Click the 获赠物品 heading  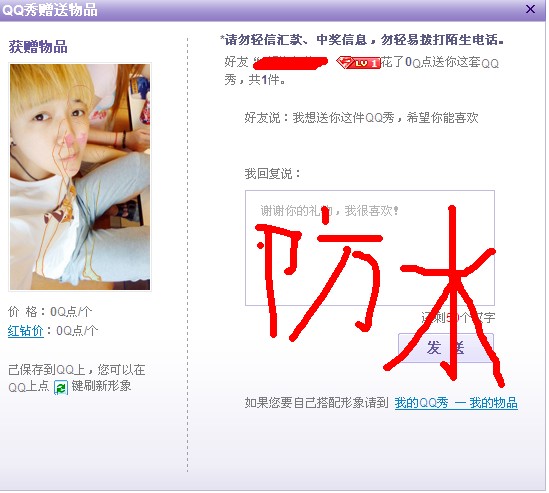[x=38, y=47]
